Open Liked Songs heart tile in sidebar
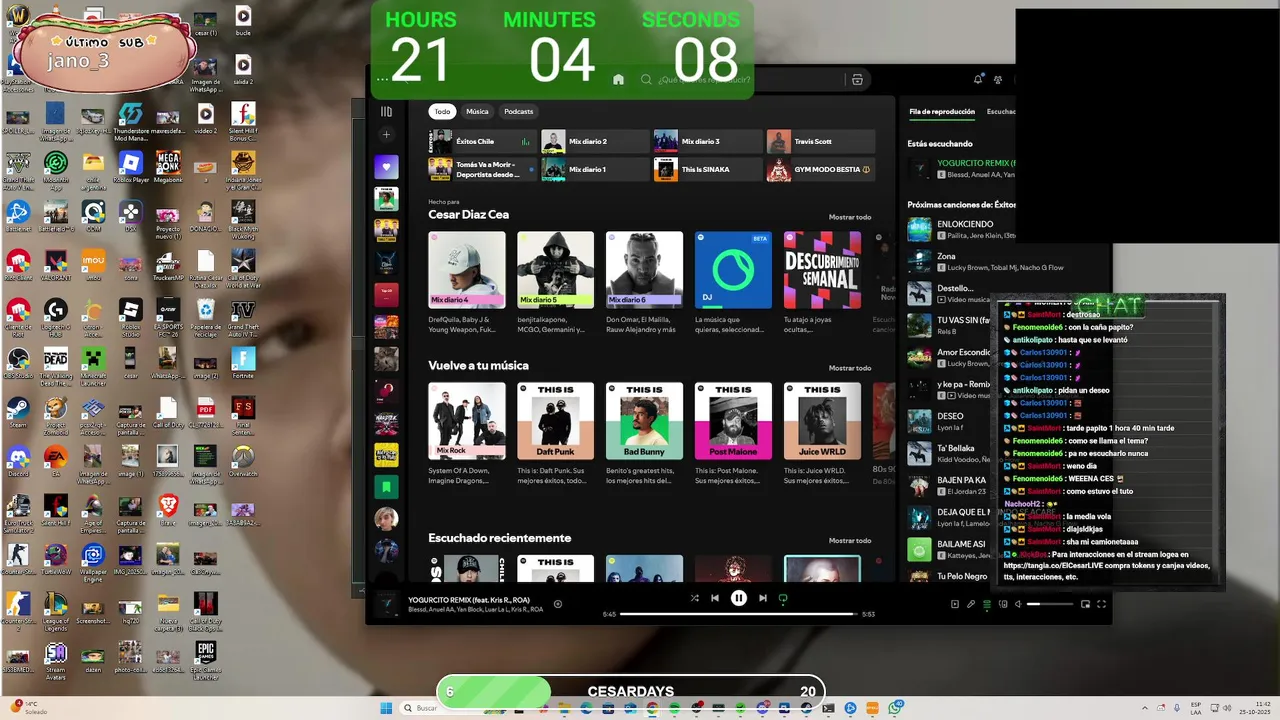 point(386,167)
